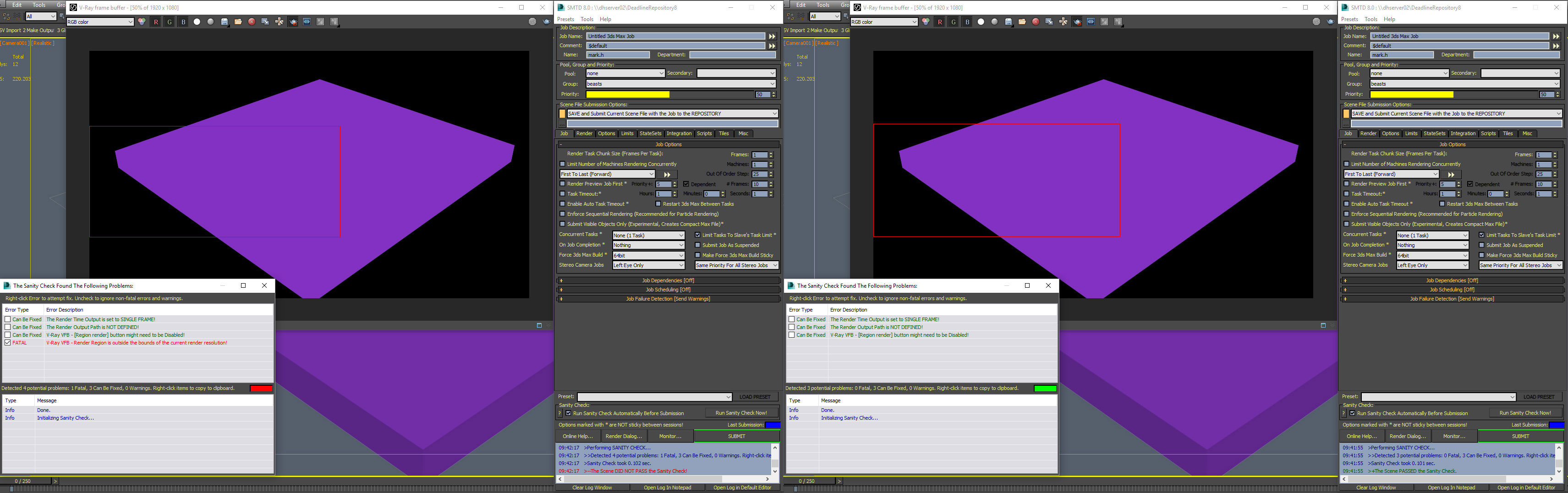
Task: Click the open image folder icon in the right frame buffer
Action: [x=1022, y=22]
